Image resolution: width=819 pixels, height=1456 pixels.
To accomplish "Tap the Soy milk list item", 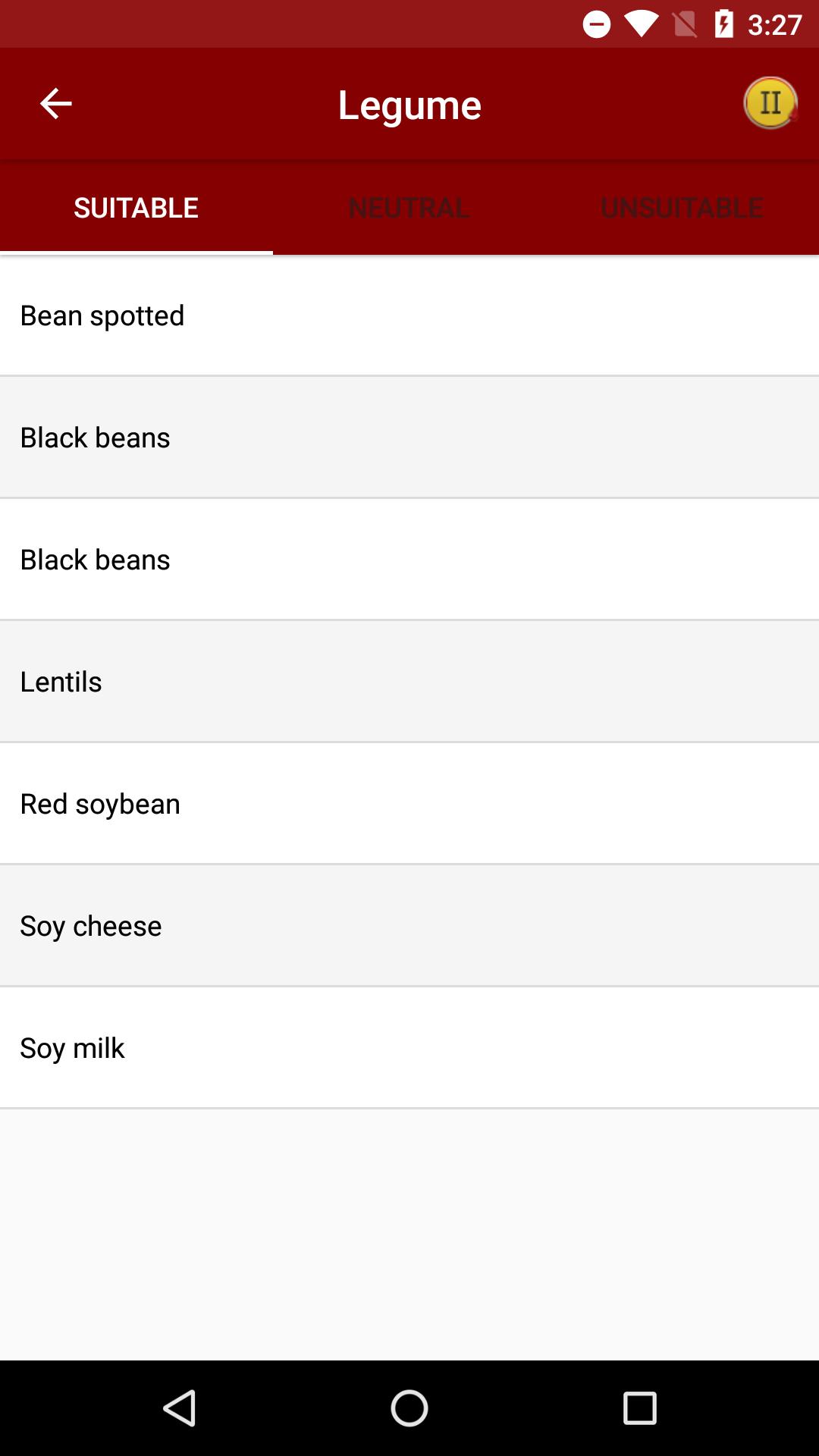I will pyautogui.click(x=409, y=1048).
